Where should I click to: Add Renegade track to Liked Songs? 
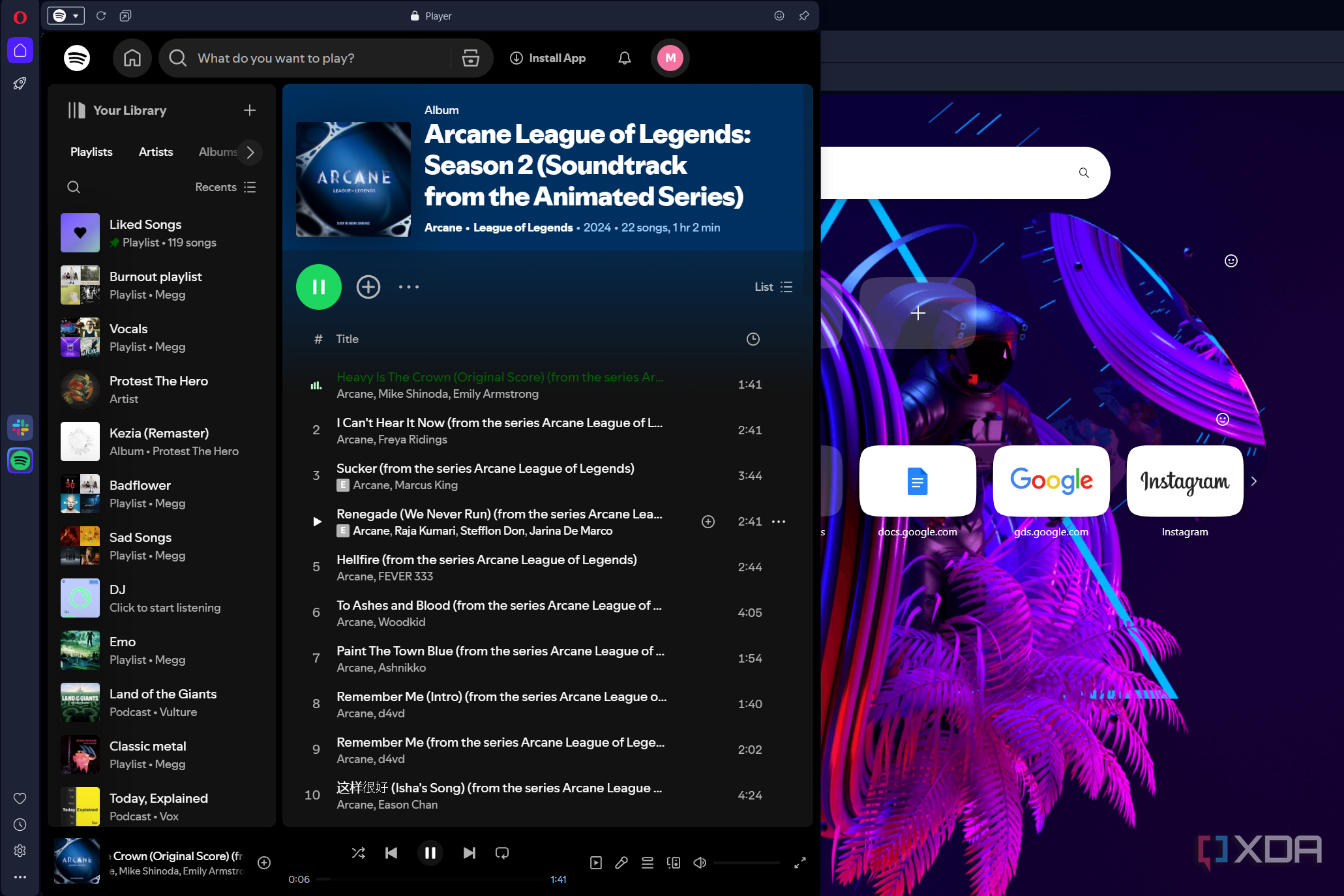(708, 522)
